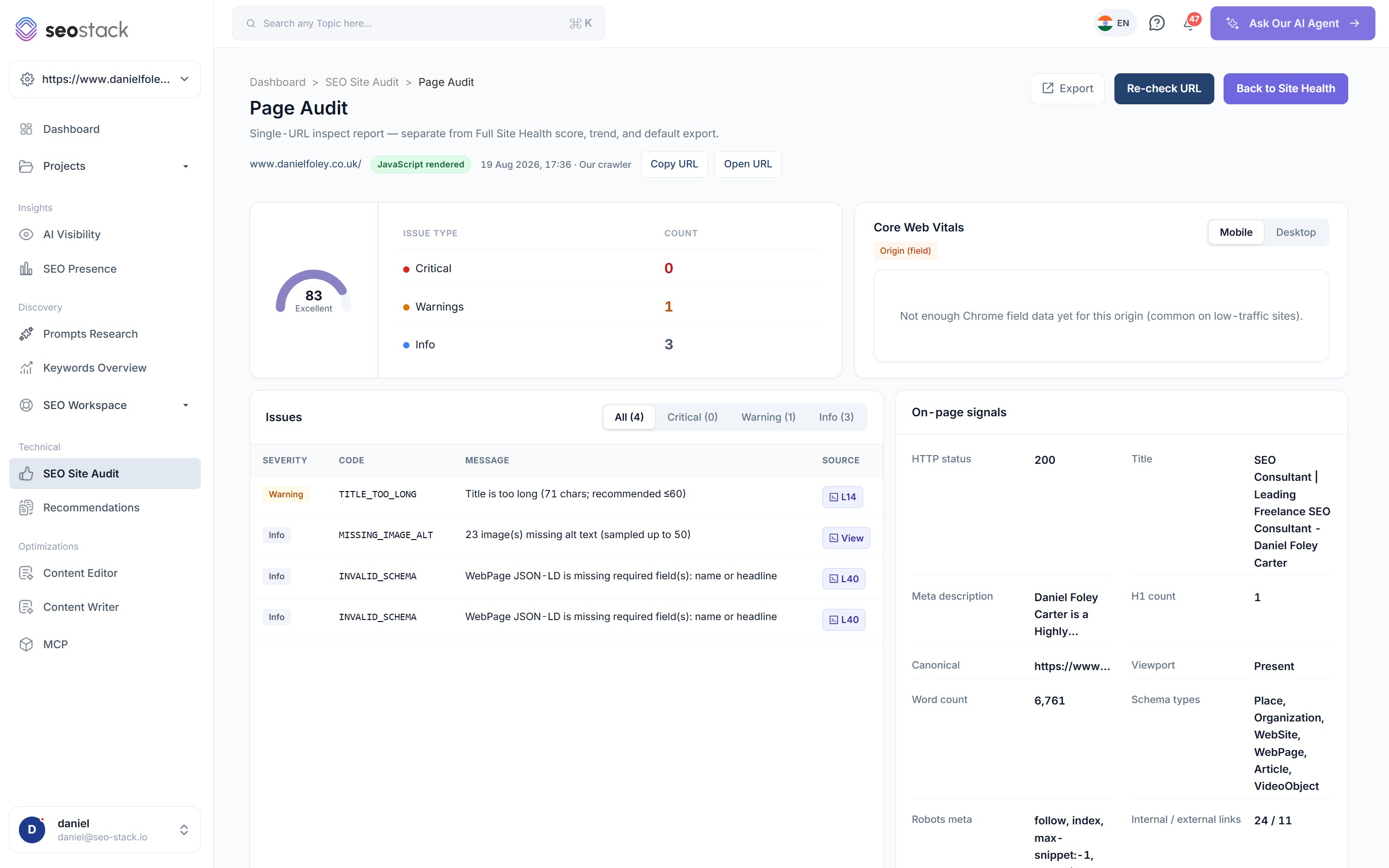Go to Dashboard breadcrumb
This screenshot has width=1389, height=868.
(x=277, y=82)
